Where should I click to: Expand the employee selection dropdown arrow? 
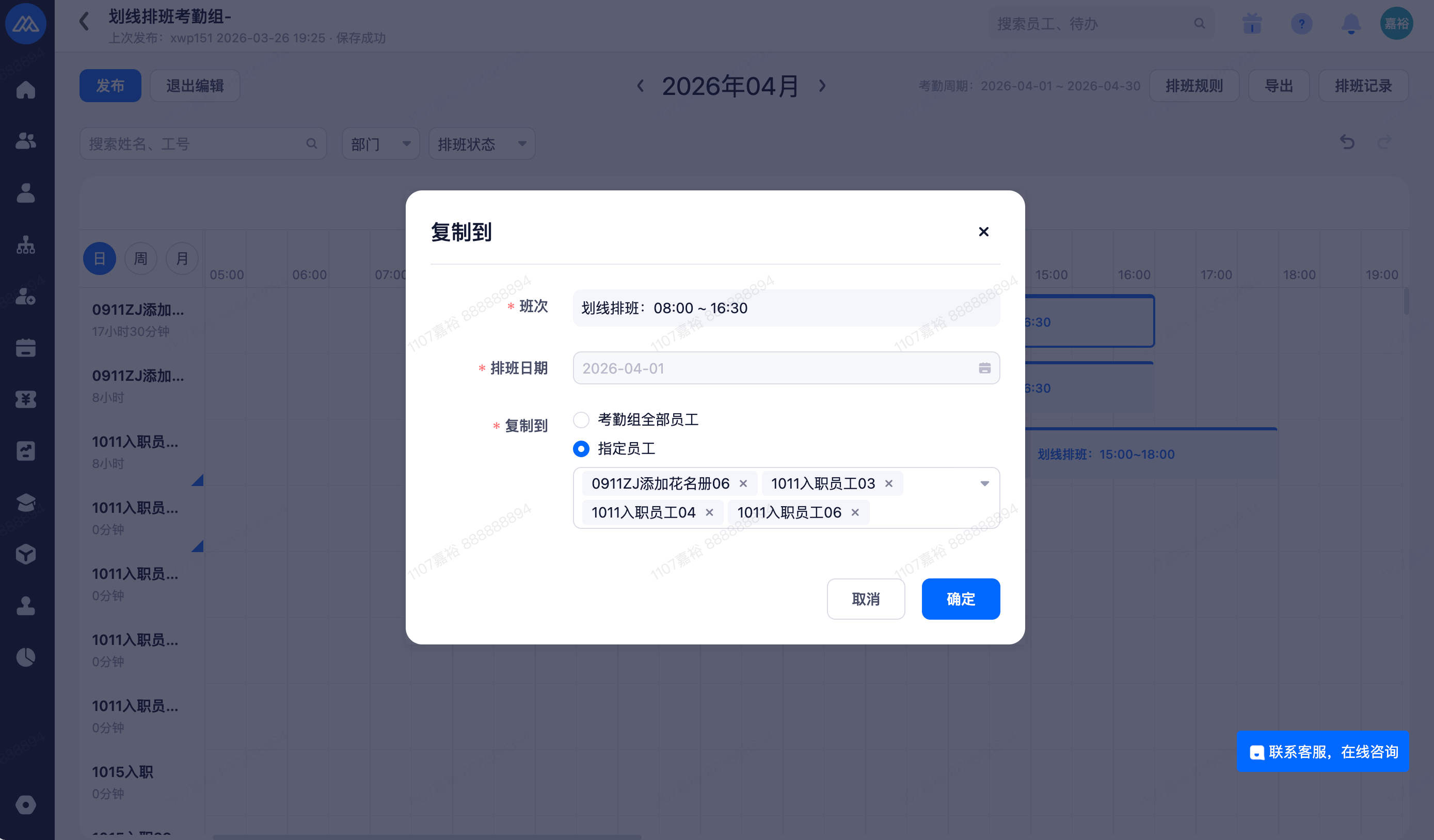984,483
